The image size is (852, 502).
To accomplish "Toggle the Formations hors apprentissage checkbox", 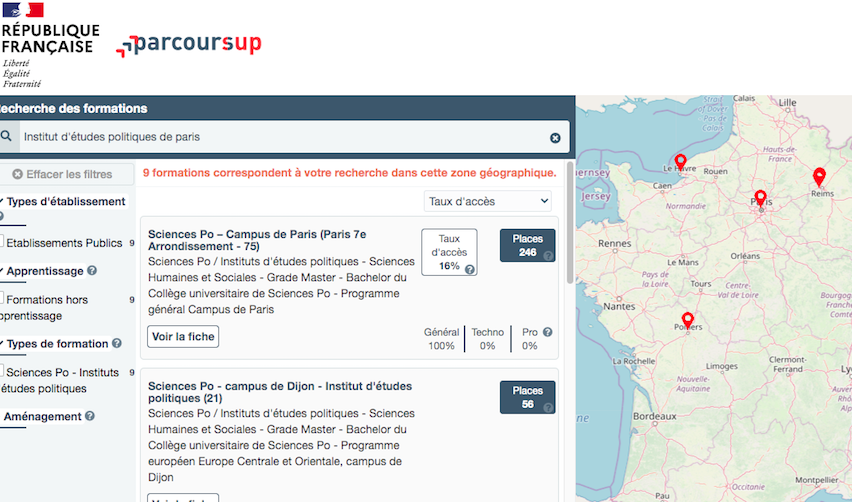I will pyautogui.click(x=2, y=297).
